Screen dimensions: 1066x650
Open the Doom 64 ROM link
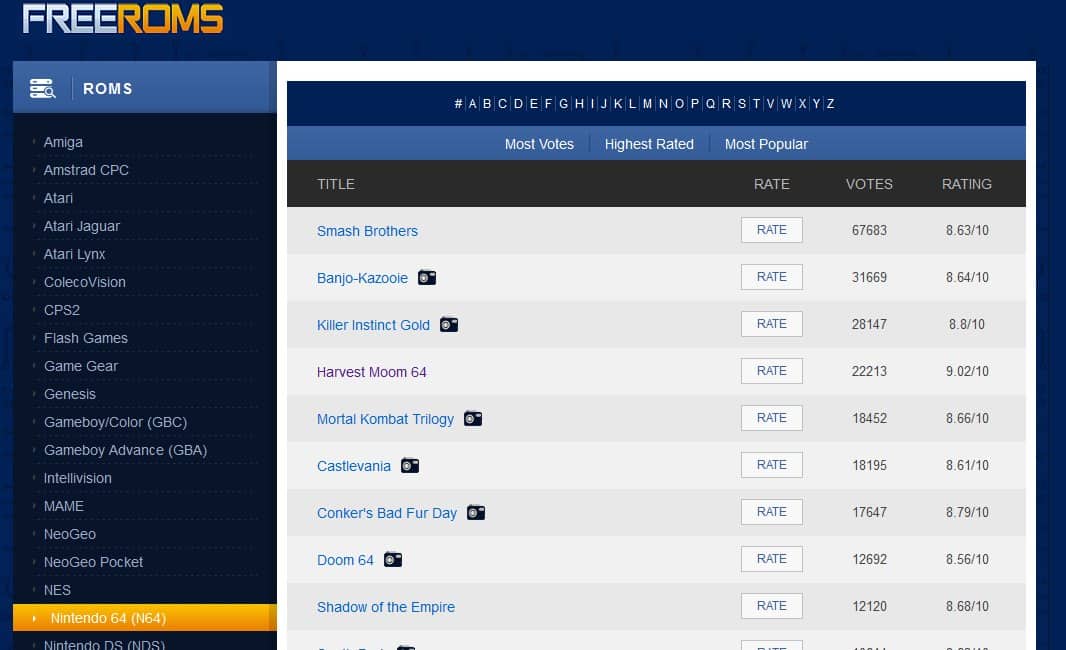point(345,560)
